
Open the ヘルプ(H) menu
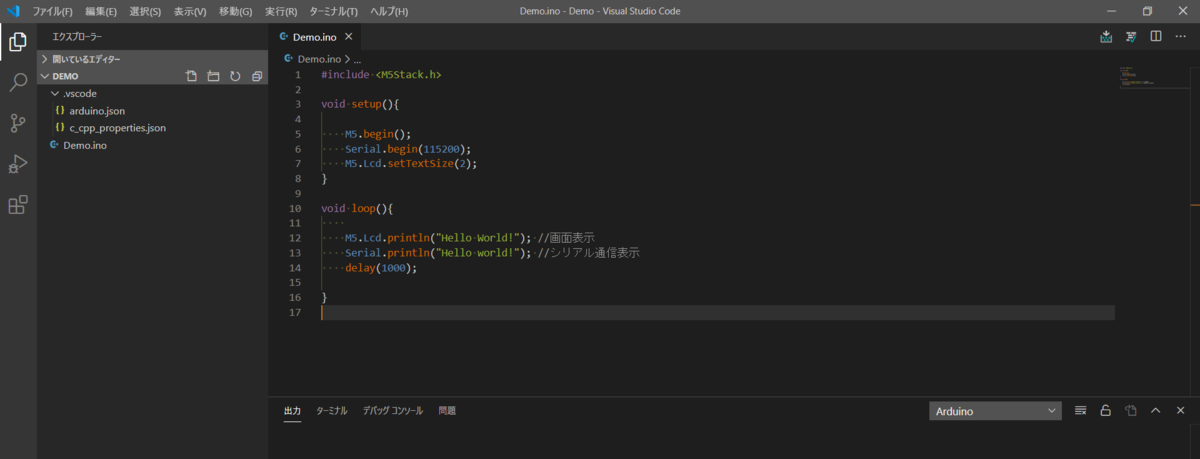click(x=389, y=11)
